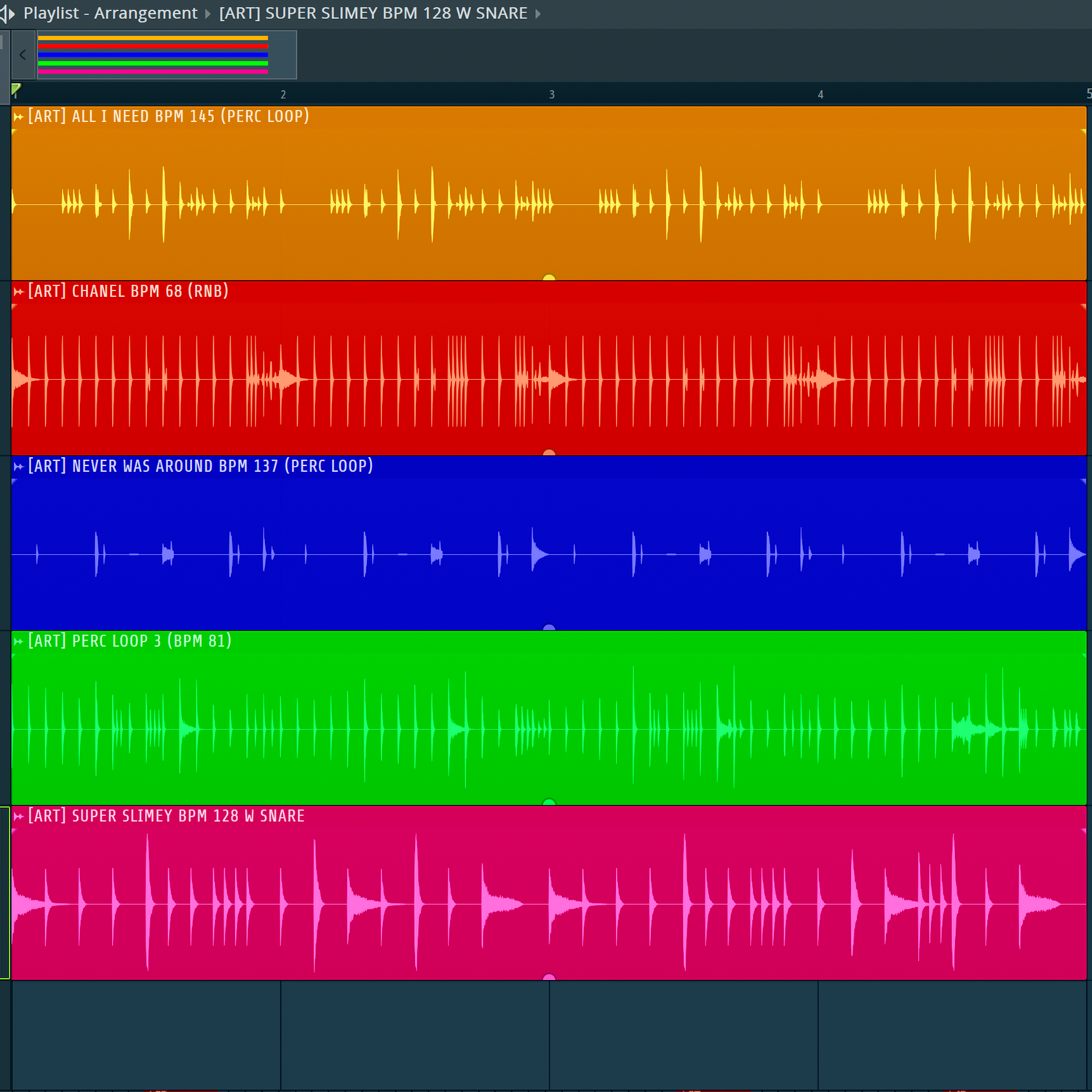Open the PERC LOOP 3 clip menu icon
This screenshot has height=1092, width=1092.
point(18,641)
